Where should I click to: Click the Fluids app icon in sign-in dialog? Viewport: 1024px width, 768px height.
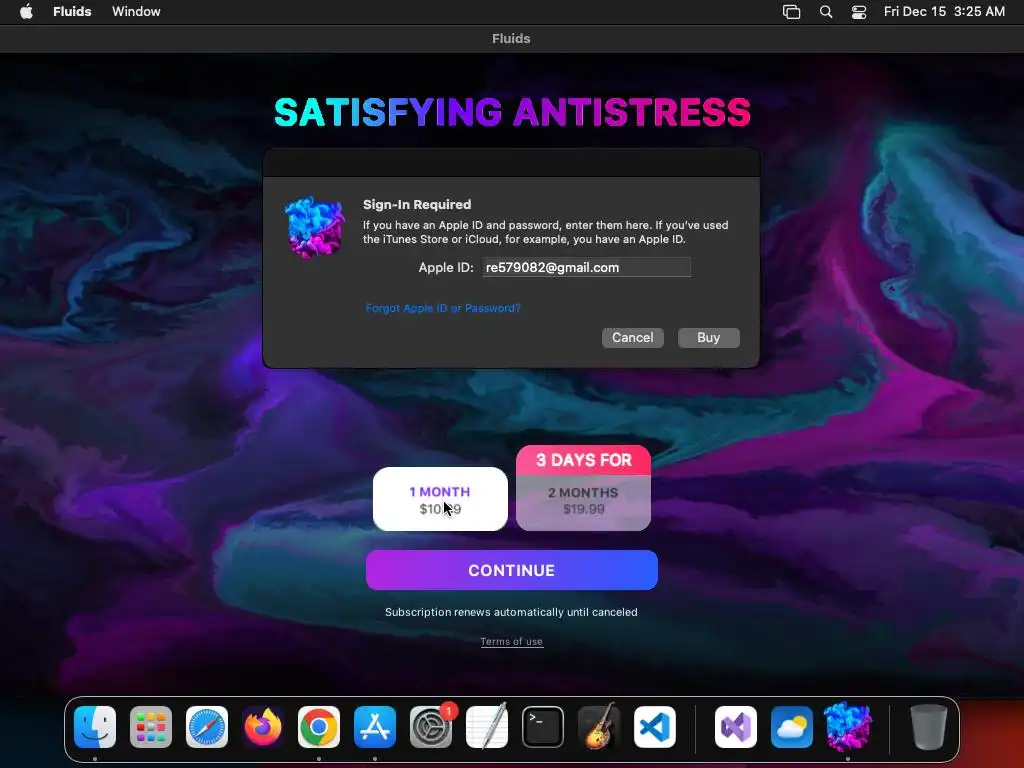pos(314,227)
